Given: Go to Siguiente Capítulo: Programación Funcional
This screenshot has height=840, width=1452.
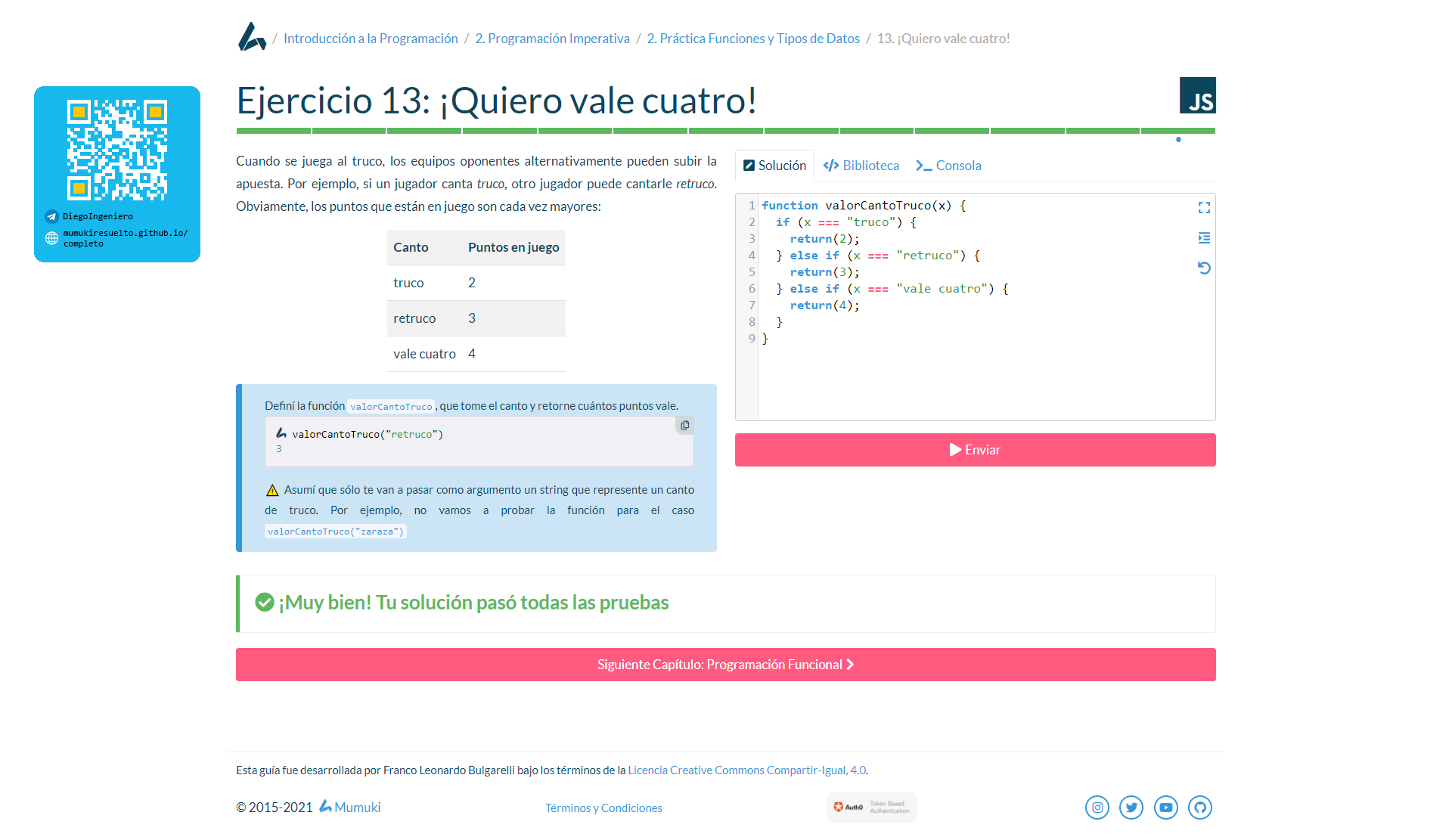Looking at the screenshot, I should [725, 665].
